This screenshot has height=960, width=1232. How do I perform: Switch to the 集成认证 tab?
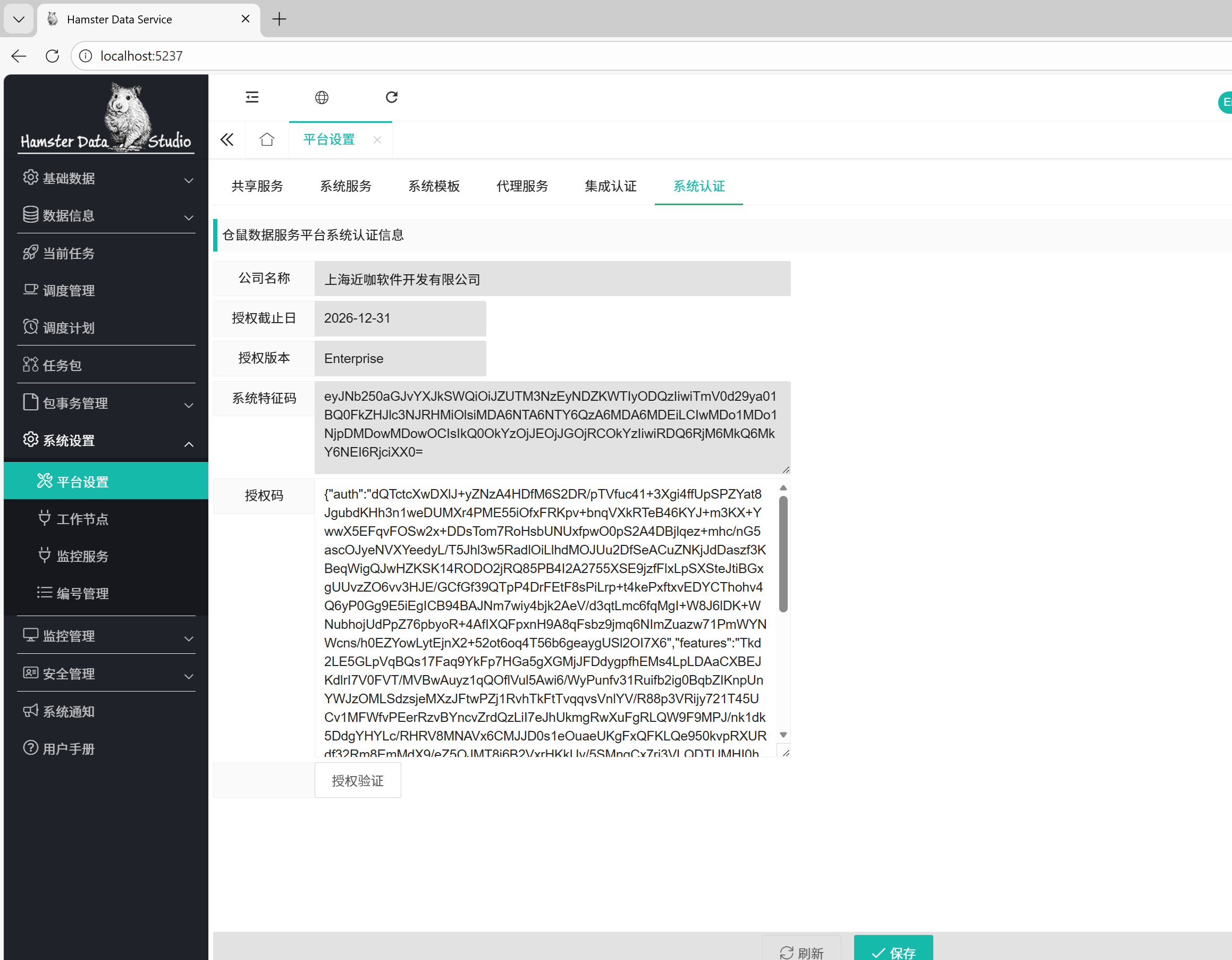[610, 186]
